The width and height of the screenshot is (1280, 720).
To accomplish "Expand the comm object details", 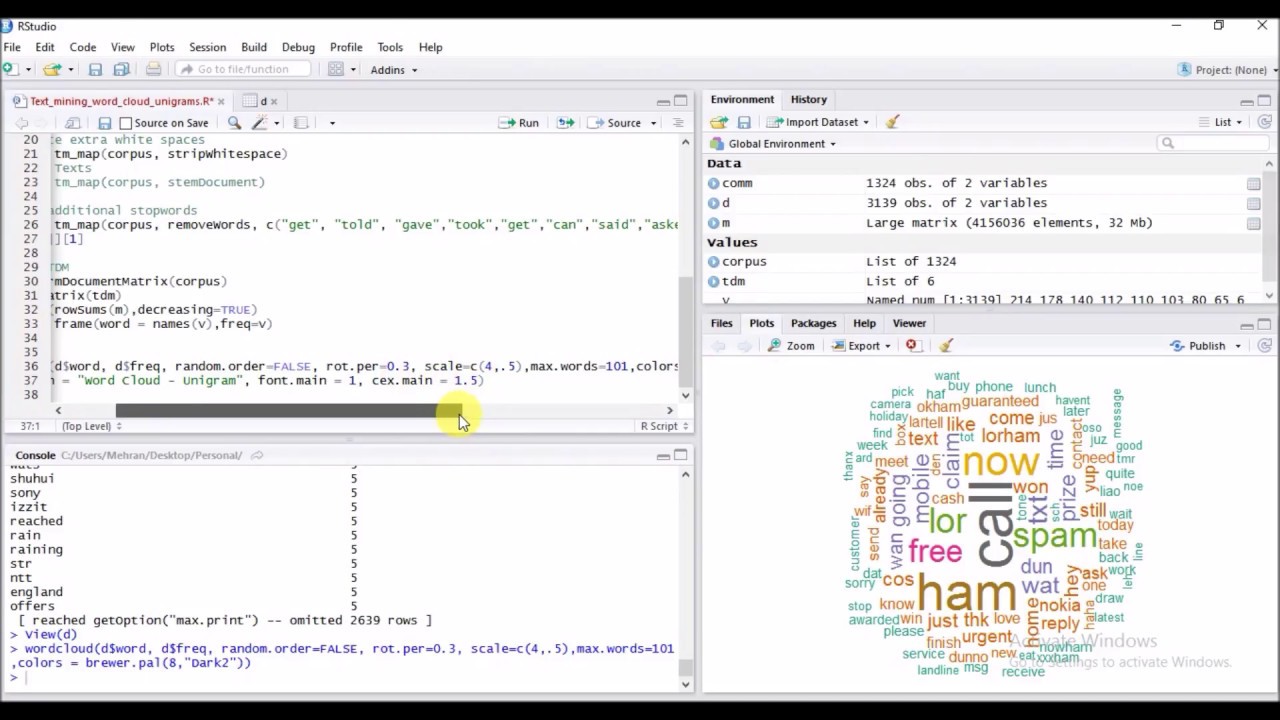I will pos(713,183).
